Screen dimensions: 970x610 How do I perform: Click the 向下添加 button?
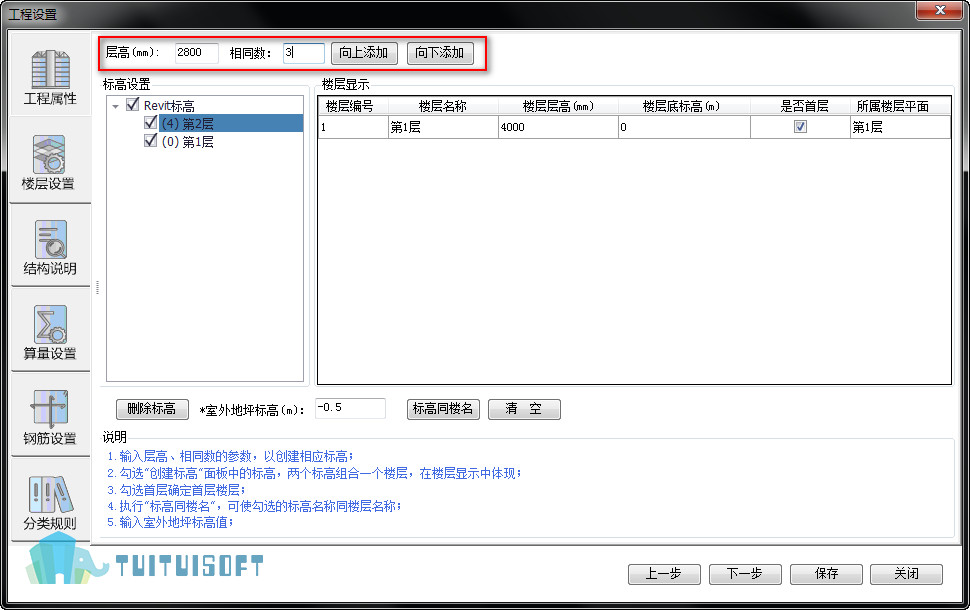point(440,53)
